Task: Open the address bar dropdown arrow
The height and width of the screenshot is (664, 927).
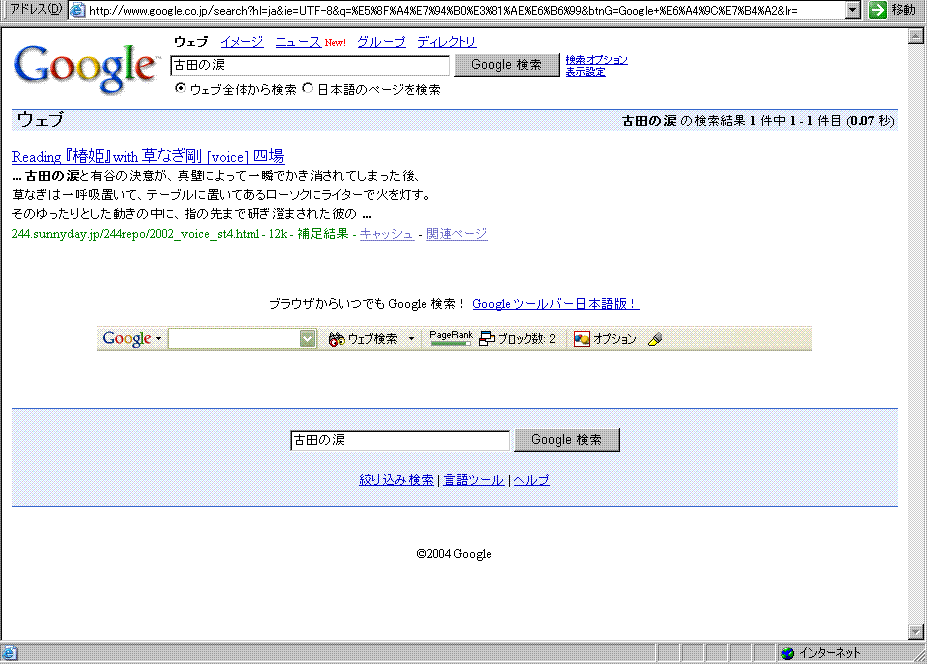Action: [853, 10]
